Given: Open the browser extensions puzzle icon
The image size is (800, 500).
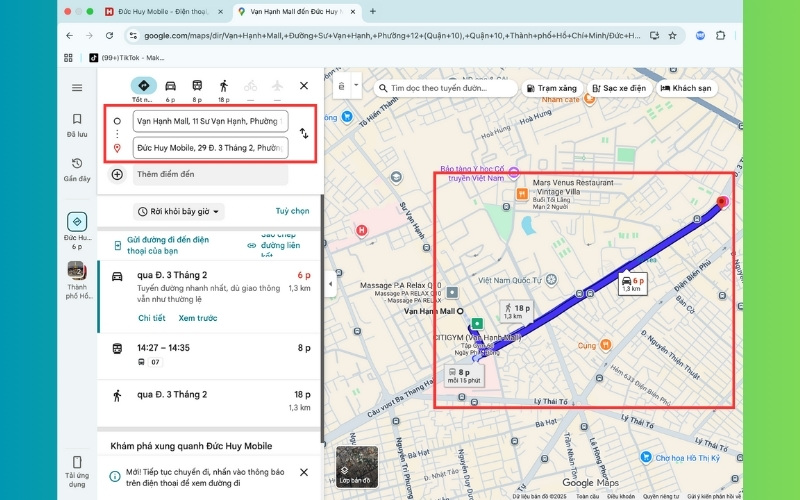Looking at the screenshot, I should pyautogui.click(x=720, y=35).
